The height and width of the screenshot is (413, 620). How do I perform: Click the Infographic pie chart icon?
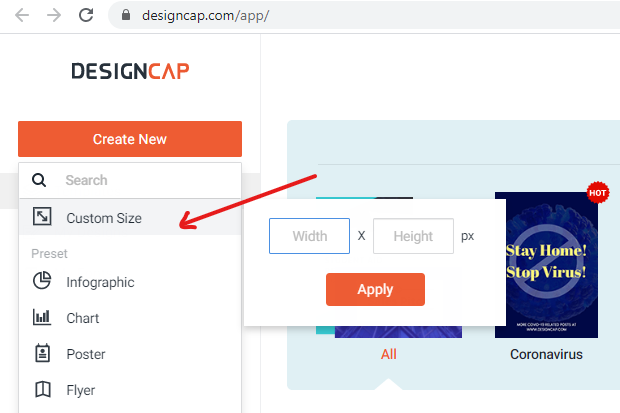[42, 282]
